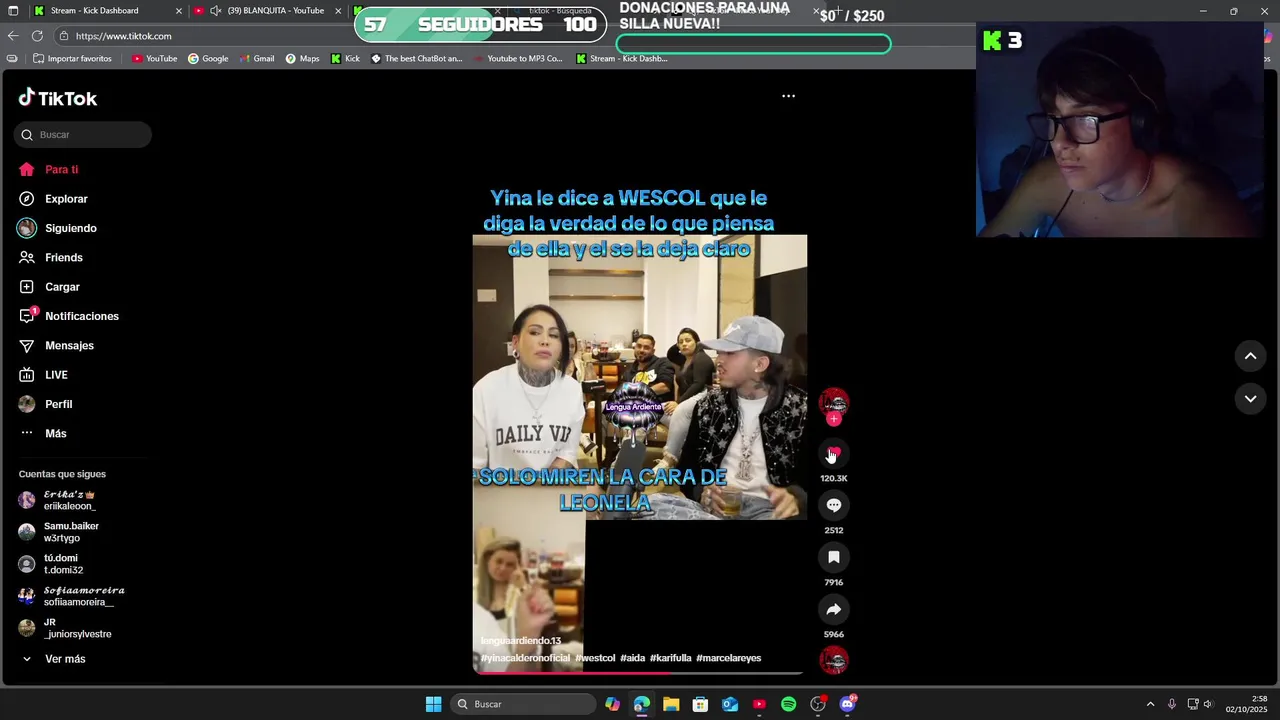The height and width of the screenshot is (720, 1280).
Task: Click the #aida hashtag
Action: 633,658
